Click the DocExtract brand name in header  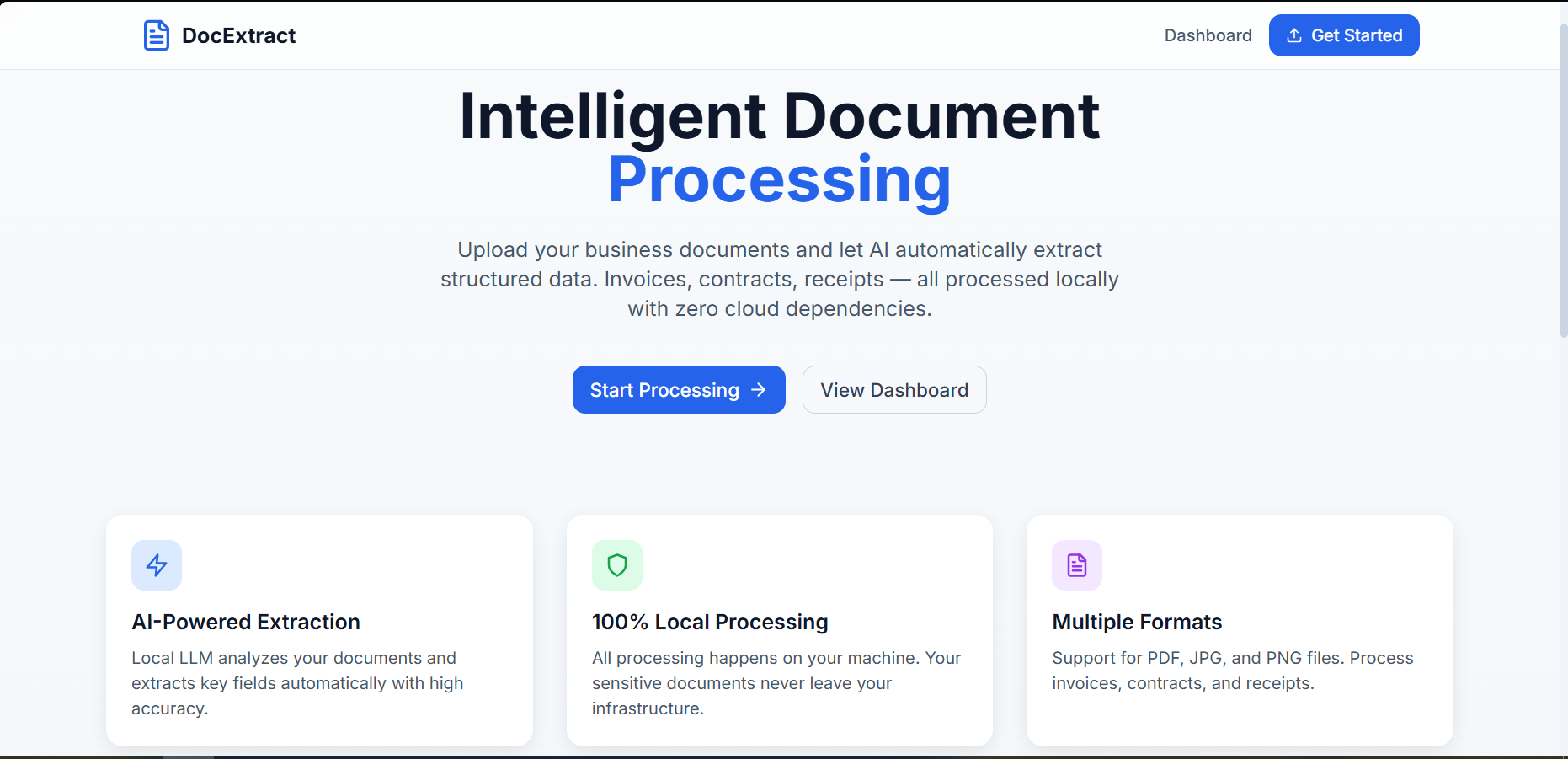click(x=238, y=35)
